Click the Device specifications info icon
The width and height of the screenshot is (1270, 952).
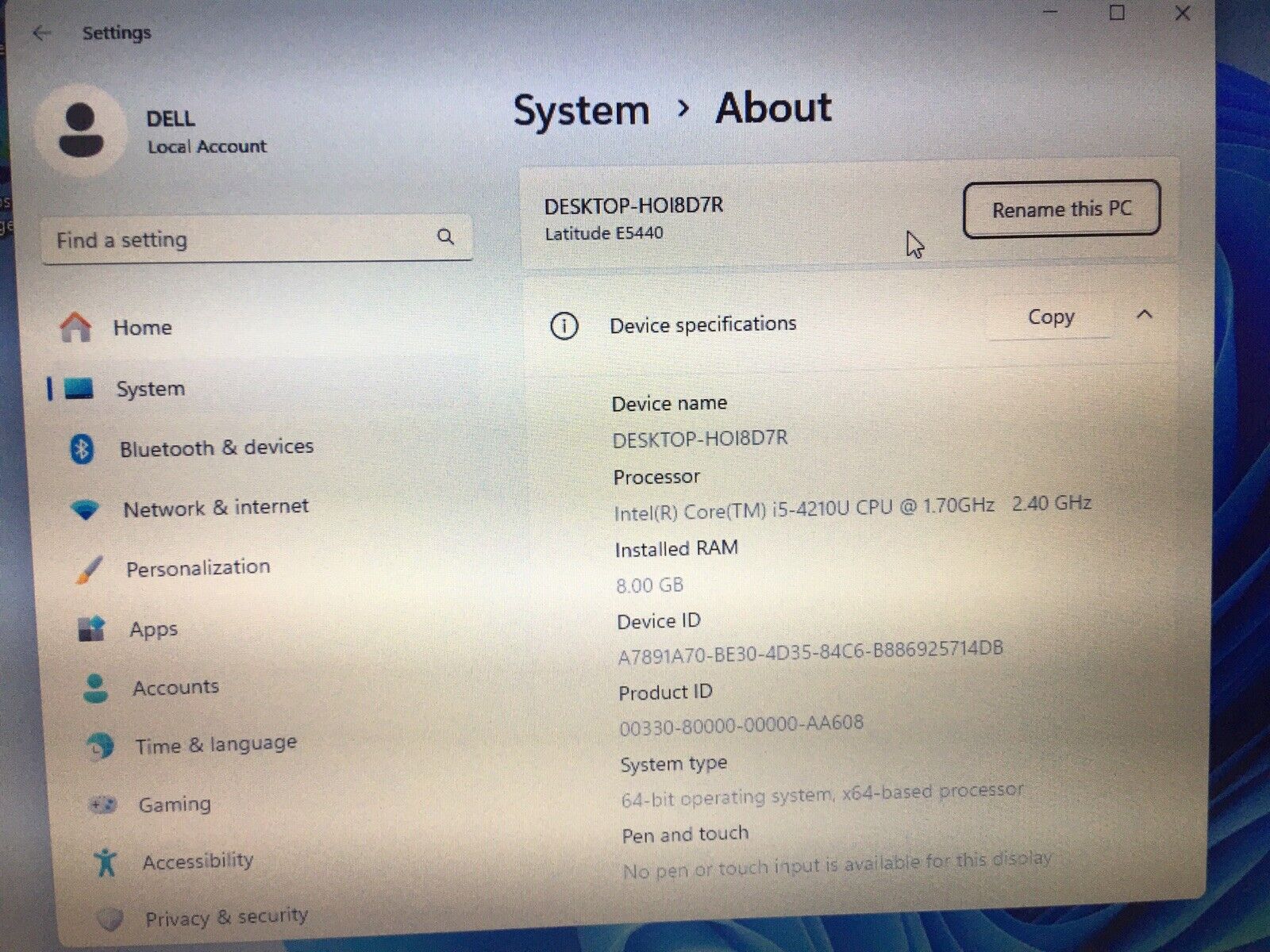click(x=564, y=325)
